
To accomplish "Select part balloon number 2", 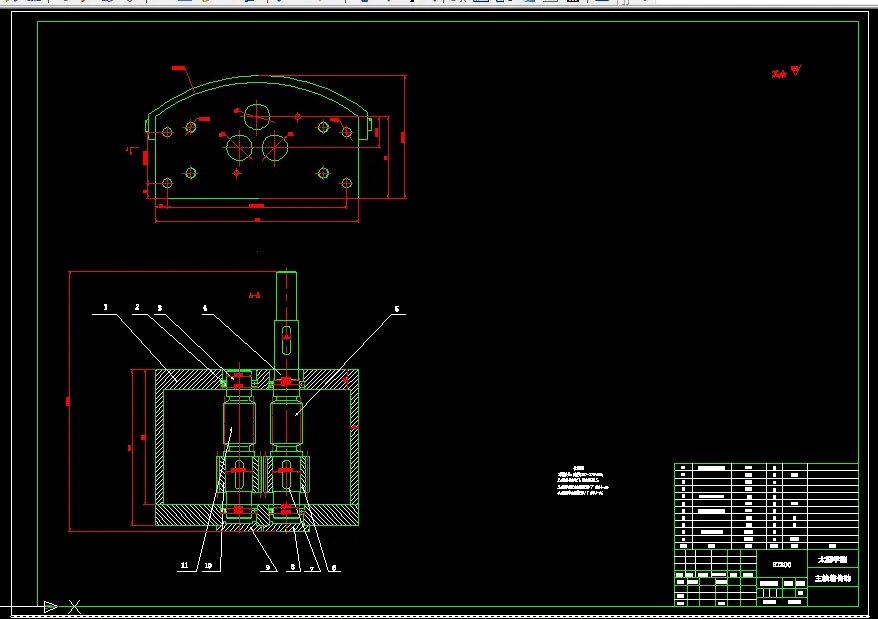I will 137,307.
